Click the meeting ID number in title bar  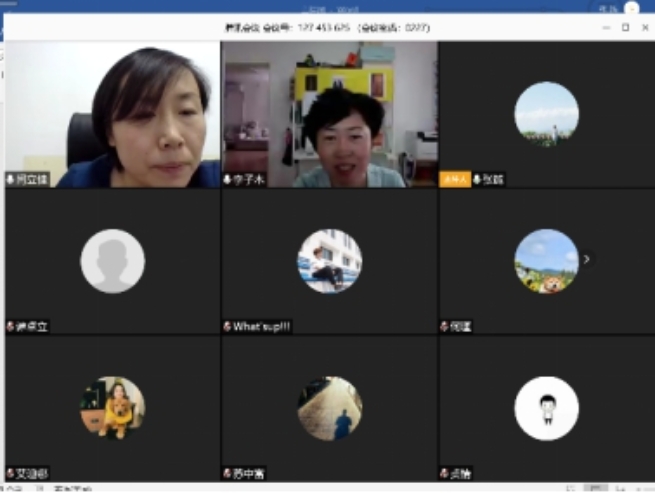pos(321,28)
